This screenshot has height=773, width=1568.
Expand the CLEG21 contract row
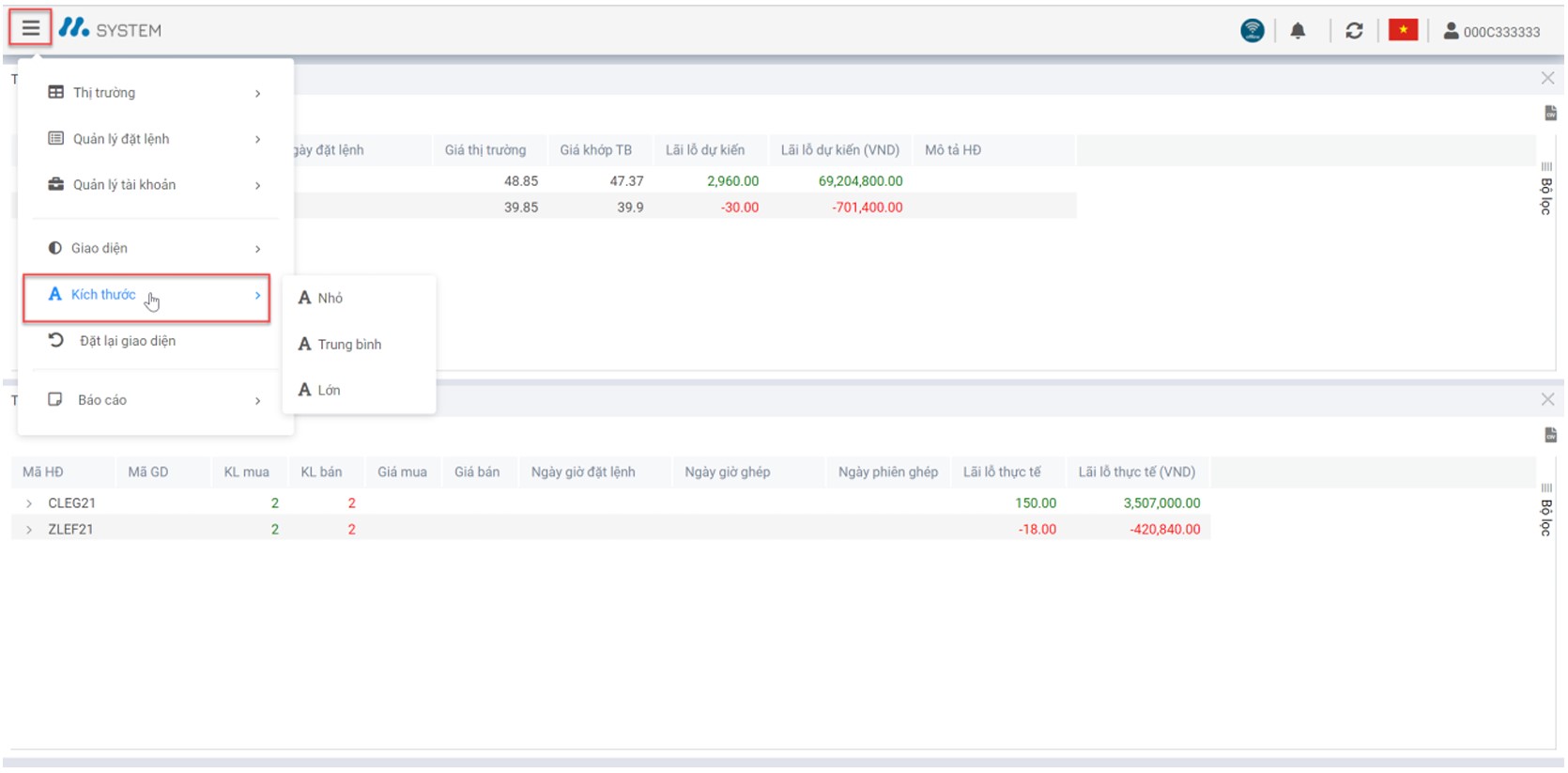[x=29, y=503]
